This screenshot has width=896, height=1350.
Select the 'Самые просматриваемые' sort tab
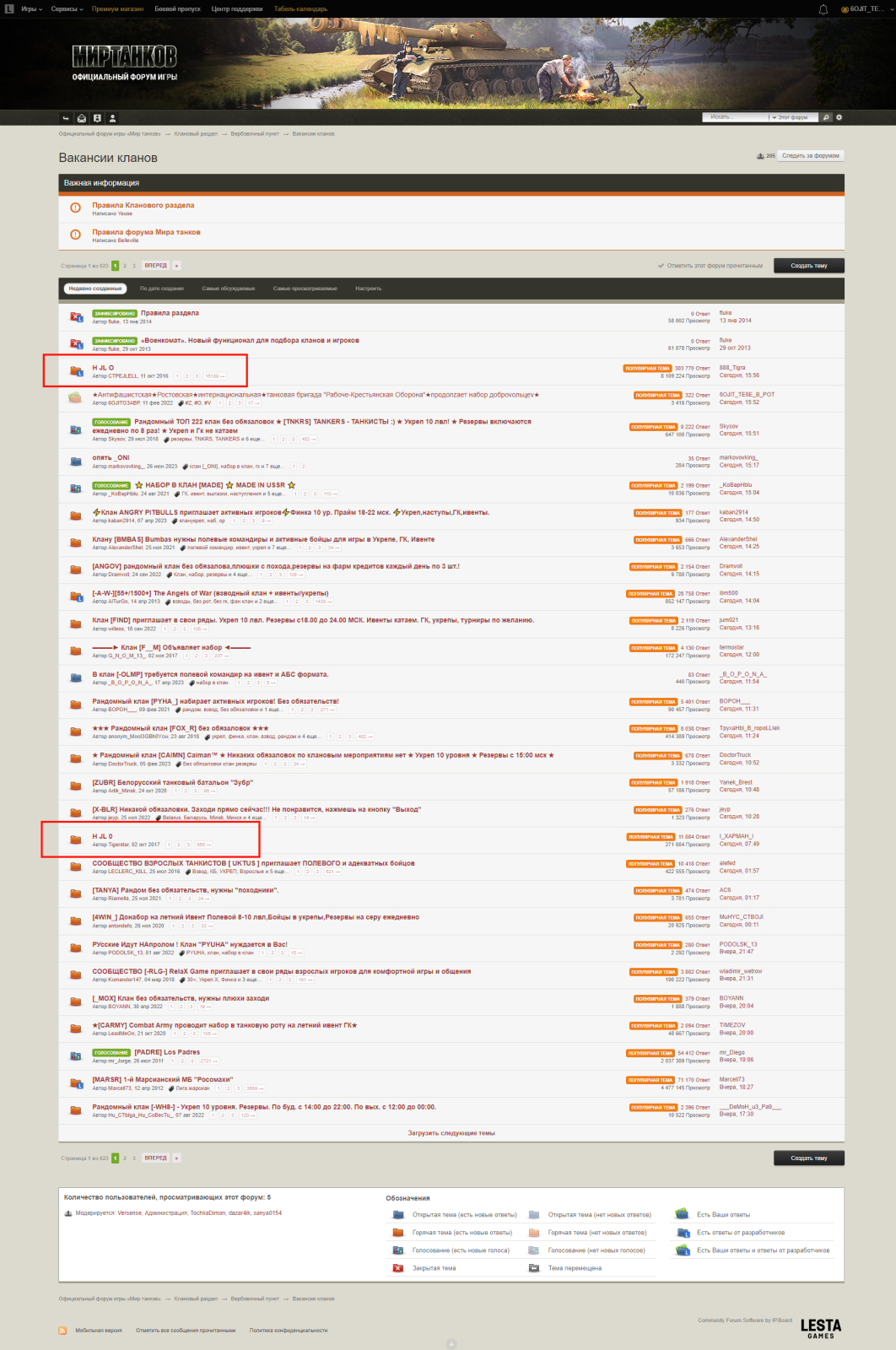305,289
